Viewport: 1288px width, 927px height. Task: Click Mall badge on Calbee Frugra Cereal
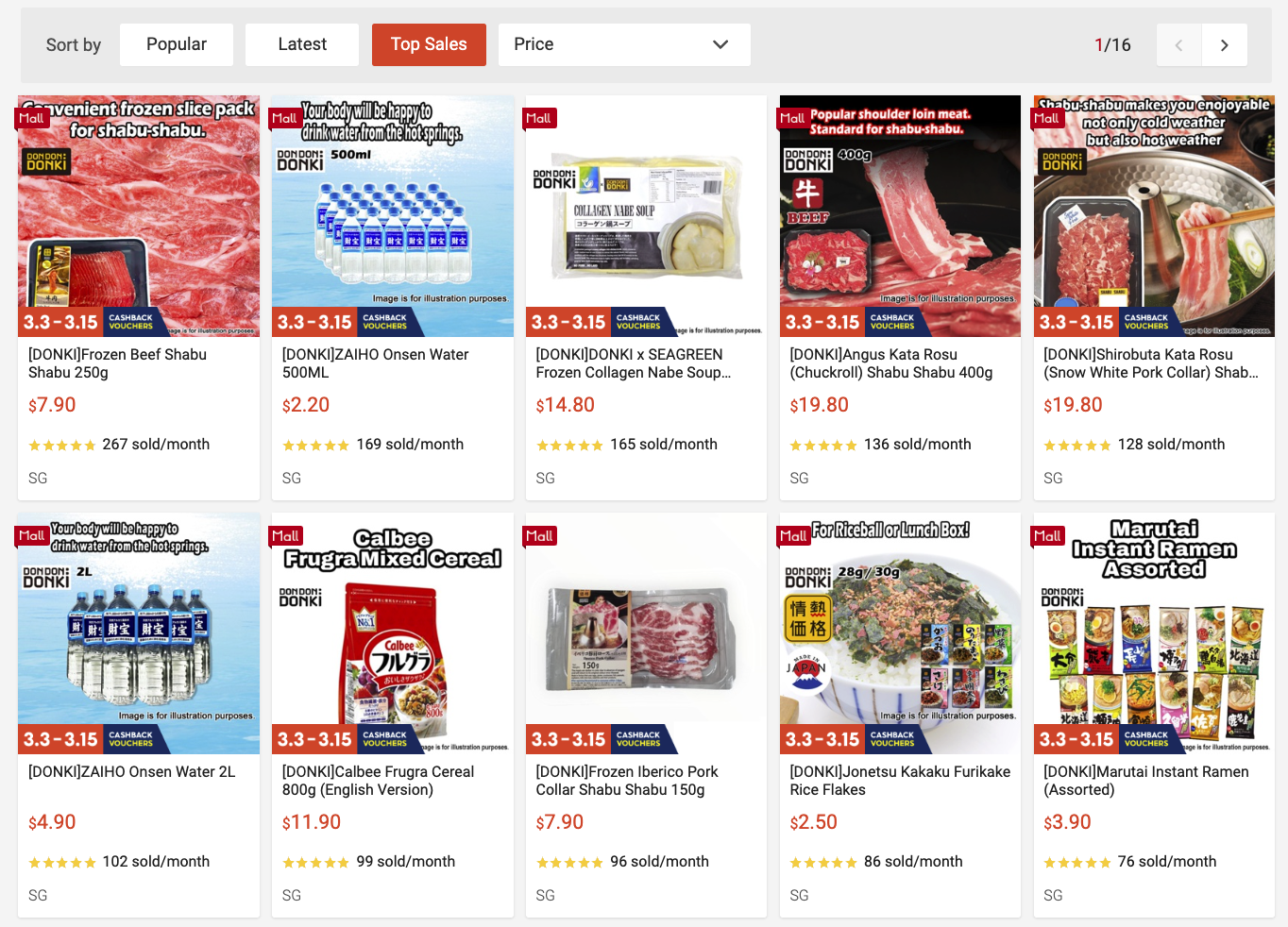(x=285, y=536)
